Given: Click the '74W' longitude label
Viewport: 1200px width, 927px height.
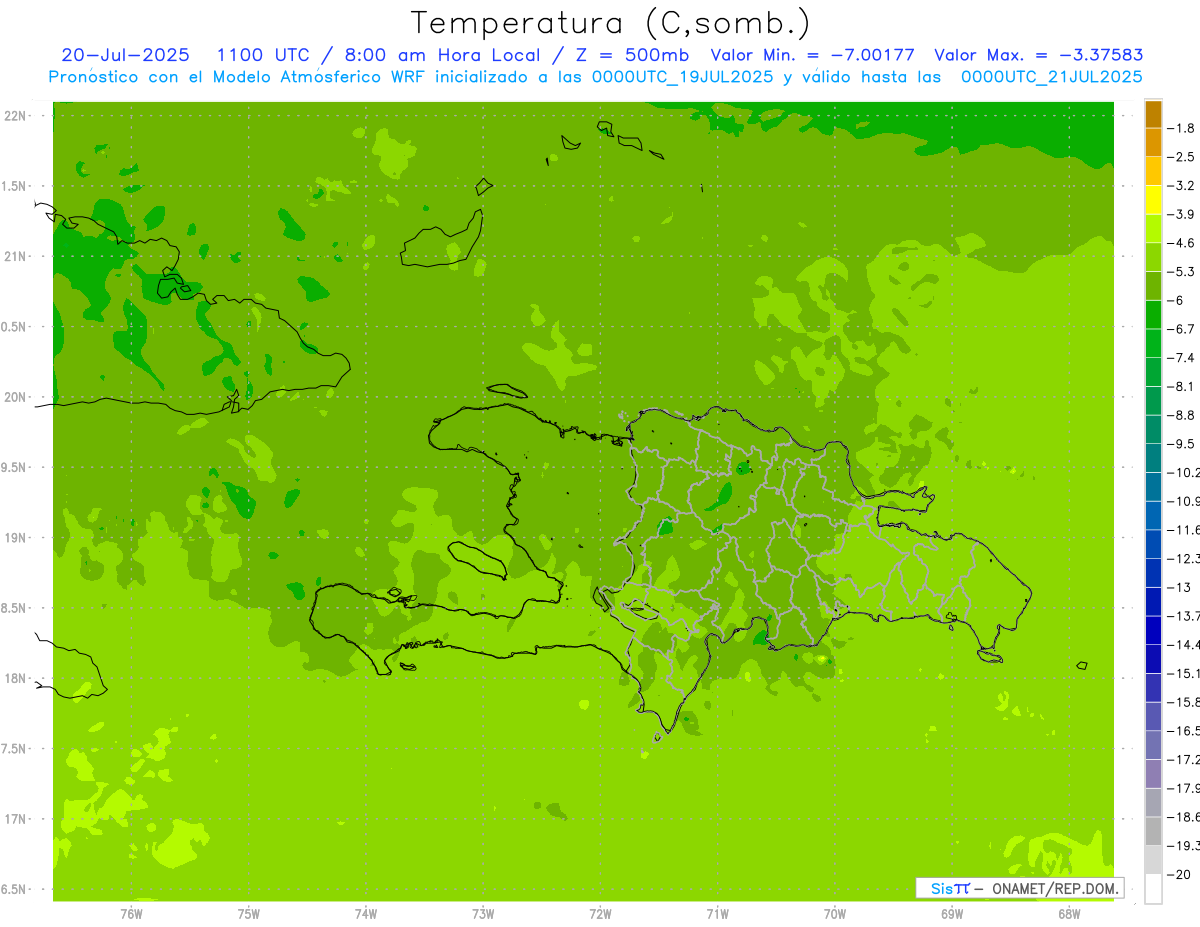Looking at the screenshot, I should click(x=366, y=914).
